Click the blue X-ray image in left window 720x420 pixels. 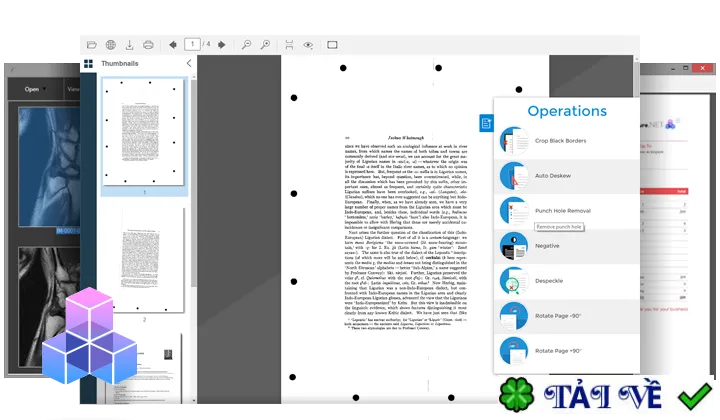[x=49, y=167]
